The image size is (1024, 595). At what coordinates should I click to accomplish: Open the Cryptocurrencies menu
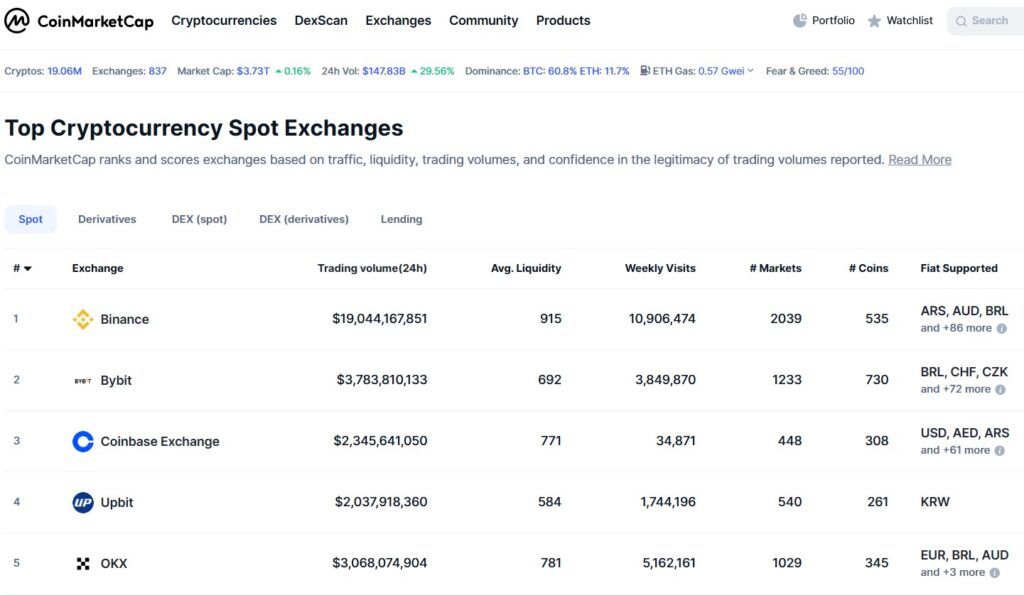pyautogui.click(x=223, y=21)
